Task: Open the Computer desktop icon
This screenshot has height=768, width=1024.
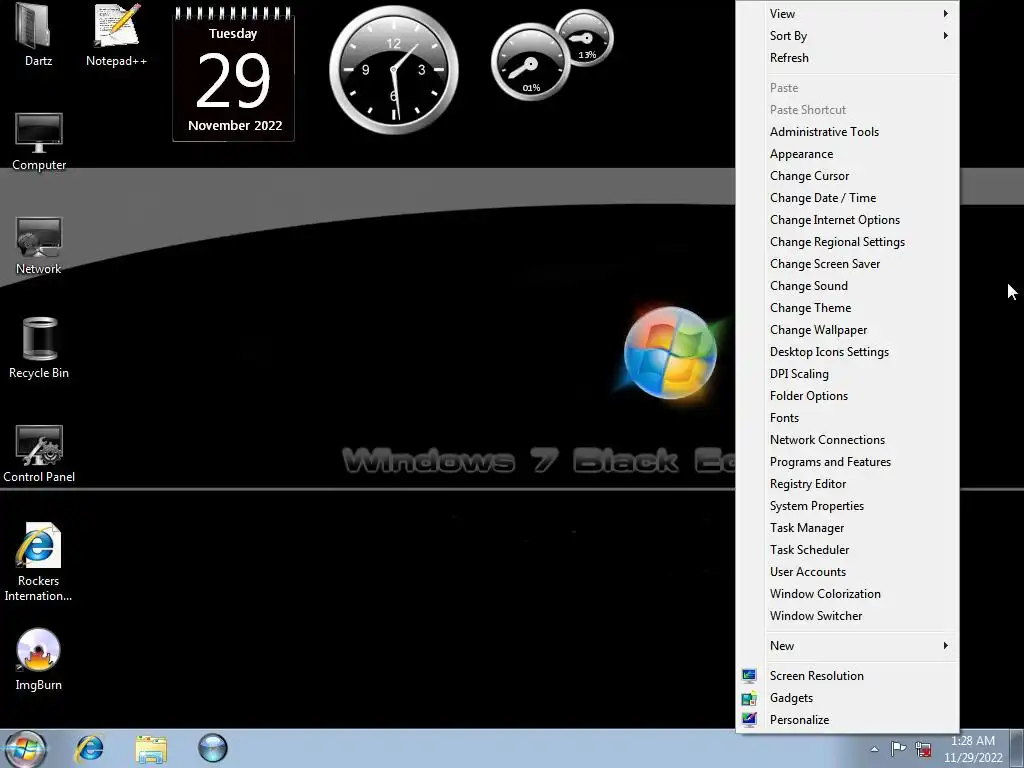Action: [39, 133]
